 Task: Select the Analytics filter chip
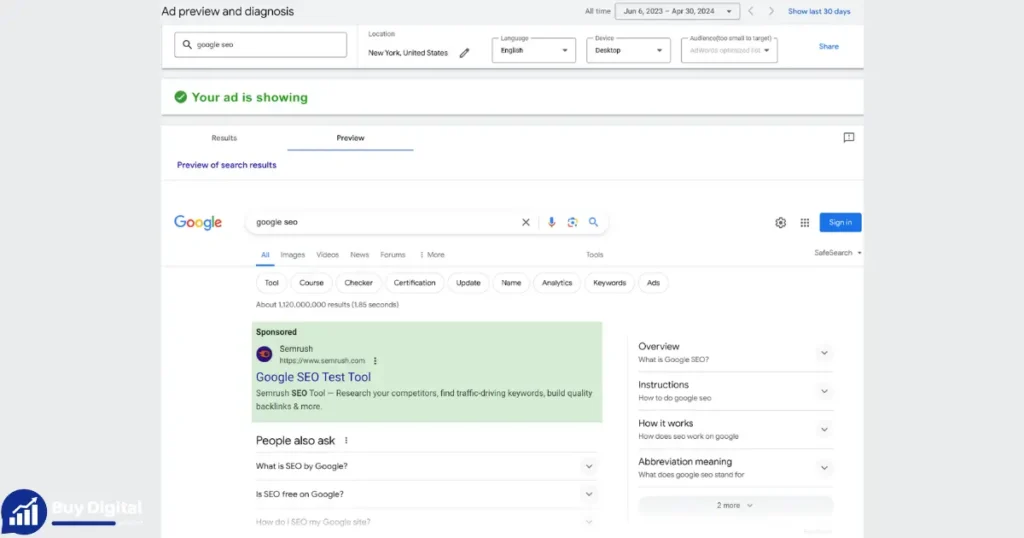(557, 283)
